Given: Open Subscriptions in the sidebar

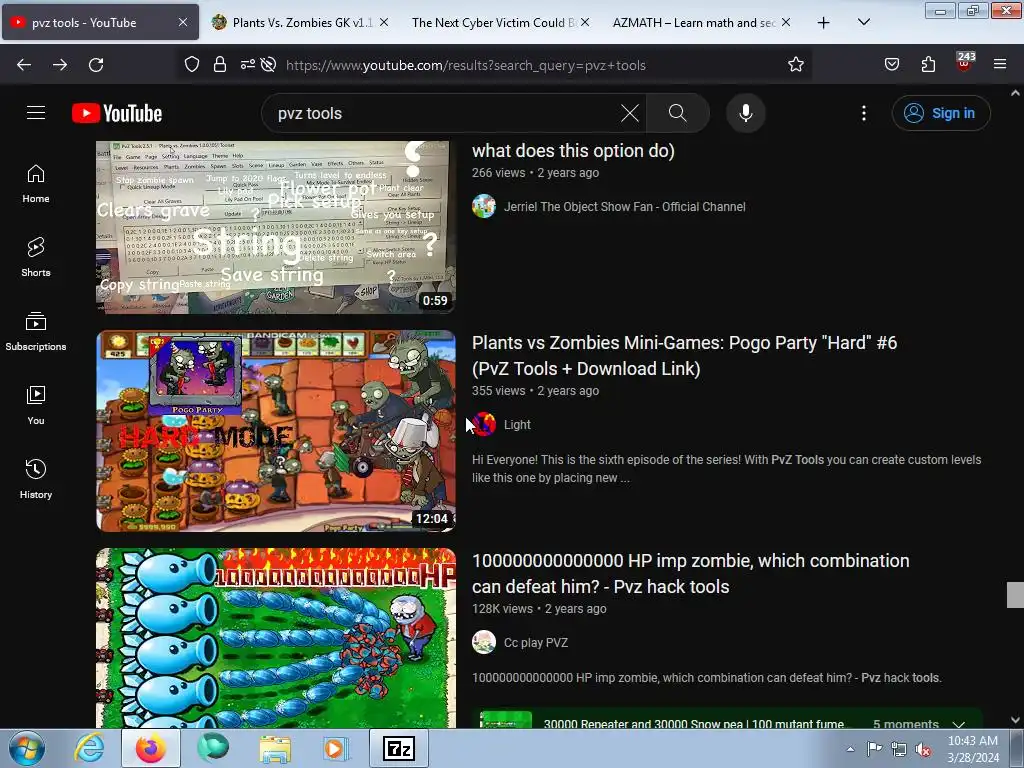Looking at the screenshot, I should click(x=36, y=332).
